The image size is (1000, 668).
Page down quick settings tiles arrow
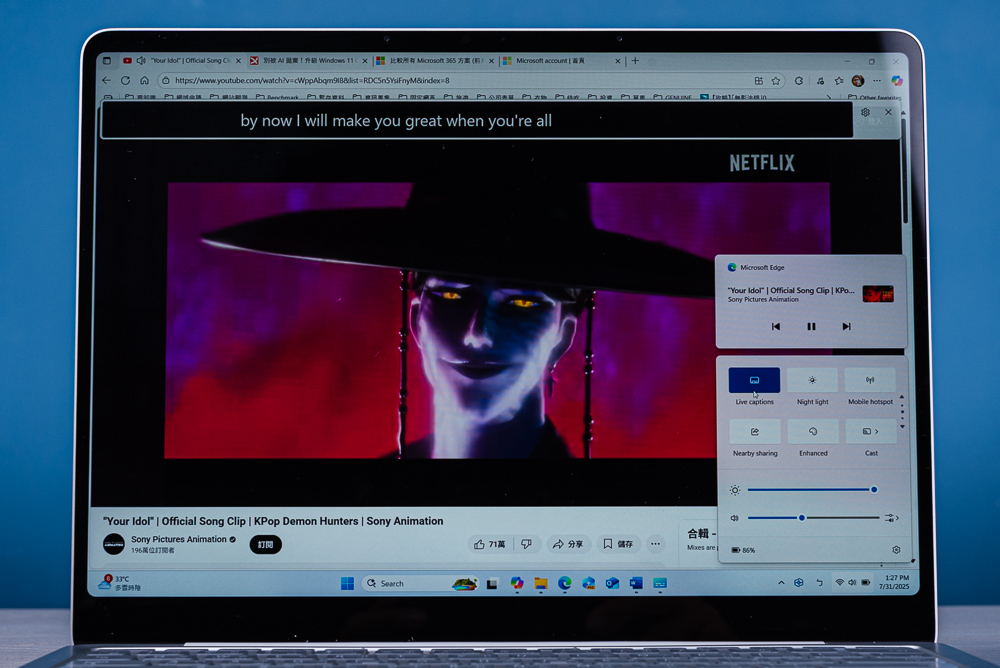[902, 426]
